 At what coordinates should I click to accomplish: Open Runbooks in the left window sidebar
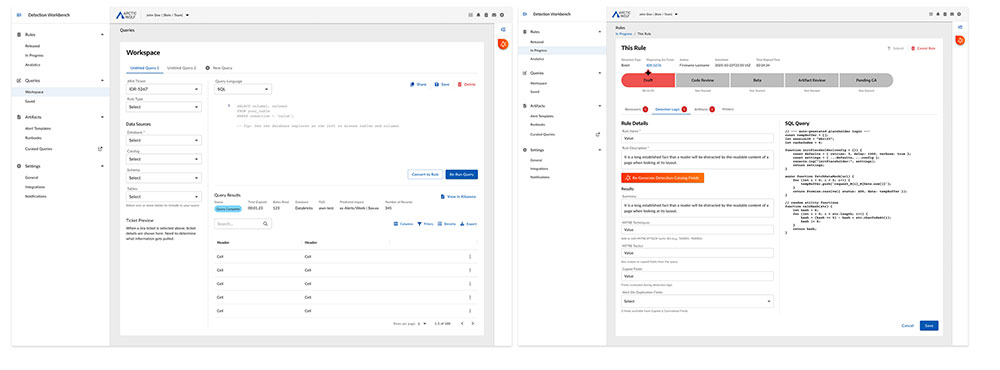[x=32, y=138]
